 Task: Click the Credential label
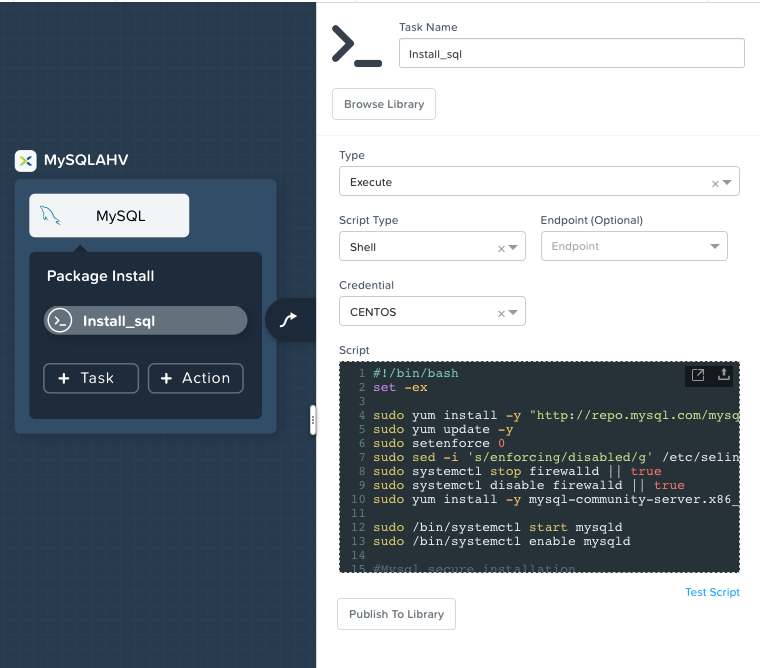tap(366, 285)
